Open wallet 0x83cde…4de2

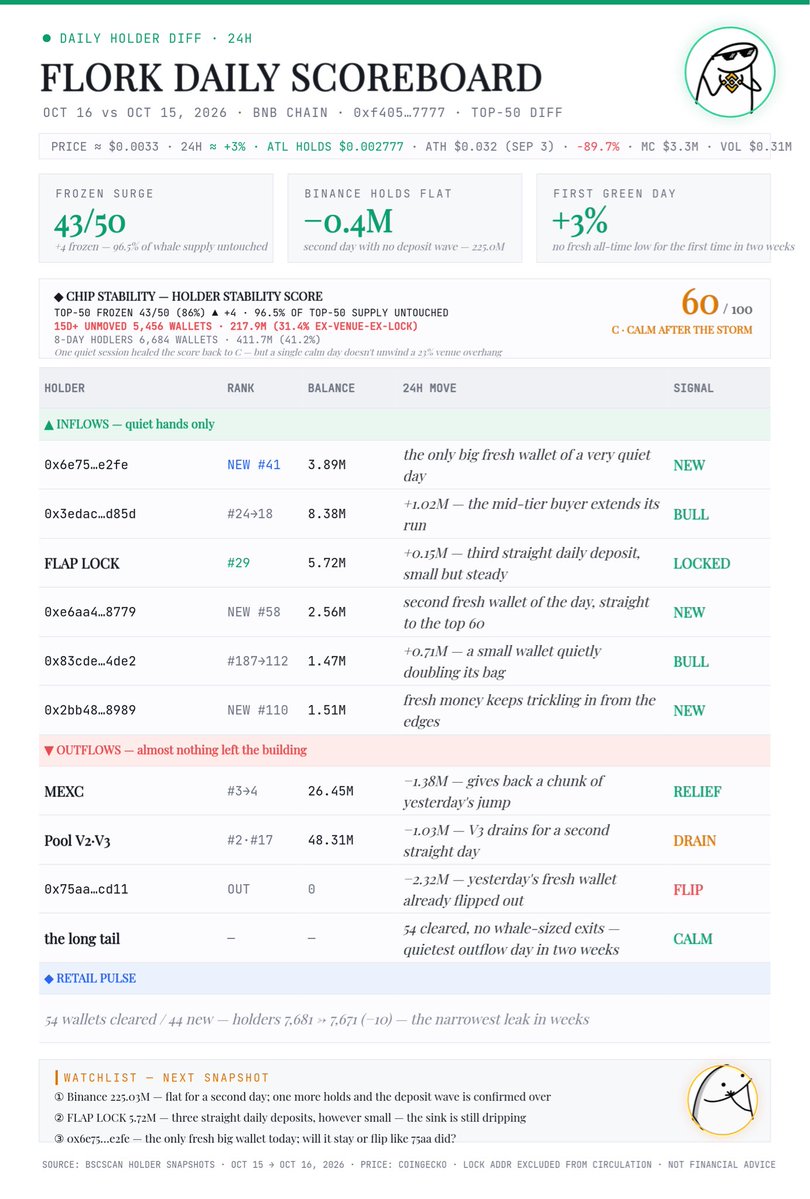pyautogui.click(x=89, y=661)
